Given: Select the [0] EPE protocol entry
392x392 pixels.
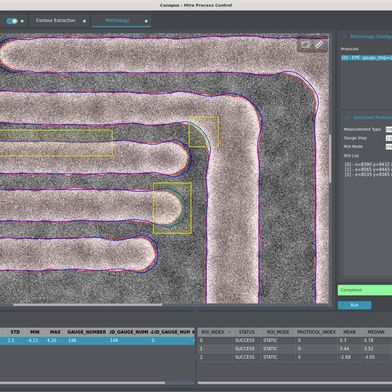Looking at the screenshot, I should point(366,58).
